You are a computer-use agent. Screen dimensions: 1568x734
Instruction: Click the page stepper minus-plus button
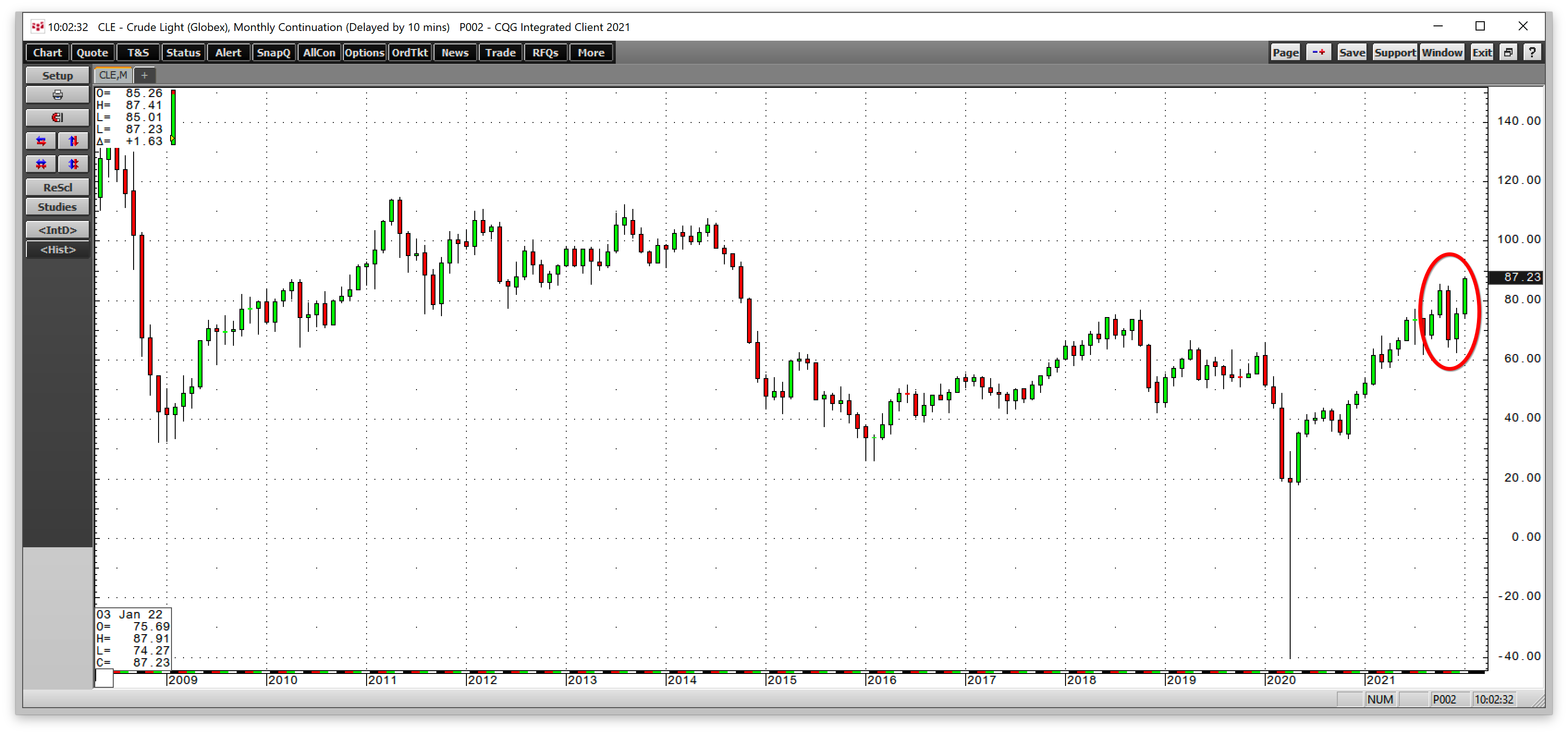pos(1318,53)
